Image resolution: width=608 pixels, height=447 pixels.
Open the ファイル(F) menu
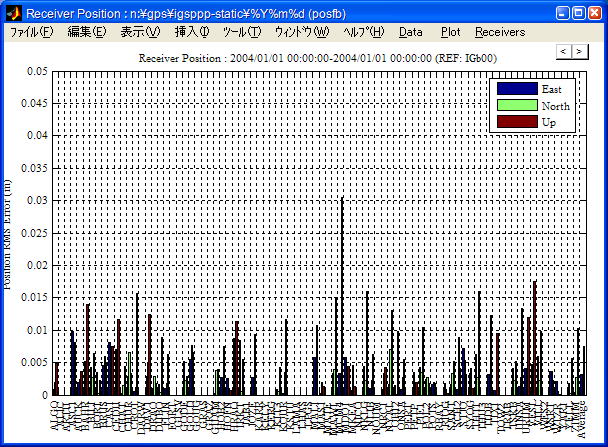[x=32, y=32]
